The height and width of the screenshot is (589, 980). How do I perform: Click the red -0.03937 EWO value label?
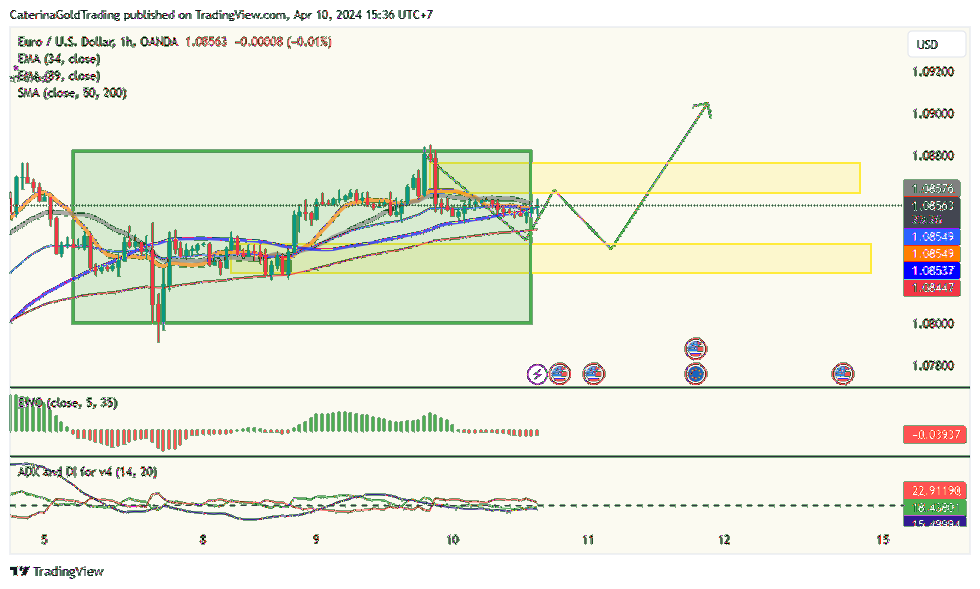(935, 434)
